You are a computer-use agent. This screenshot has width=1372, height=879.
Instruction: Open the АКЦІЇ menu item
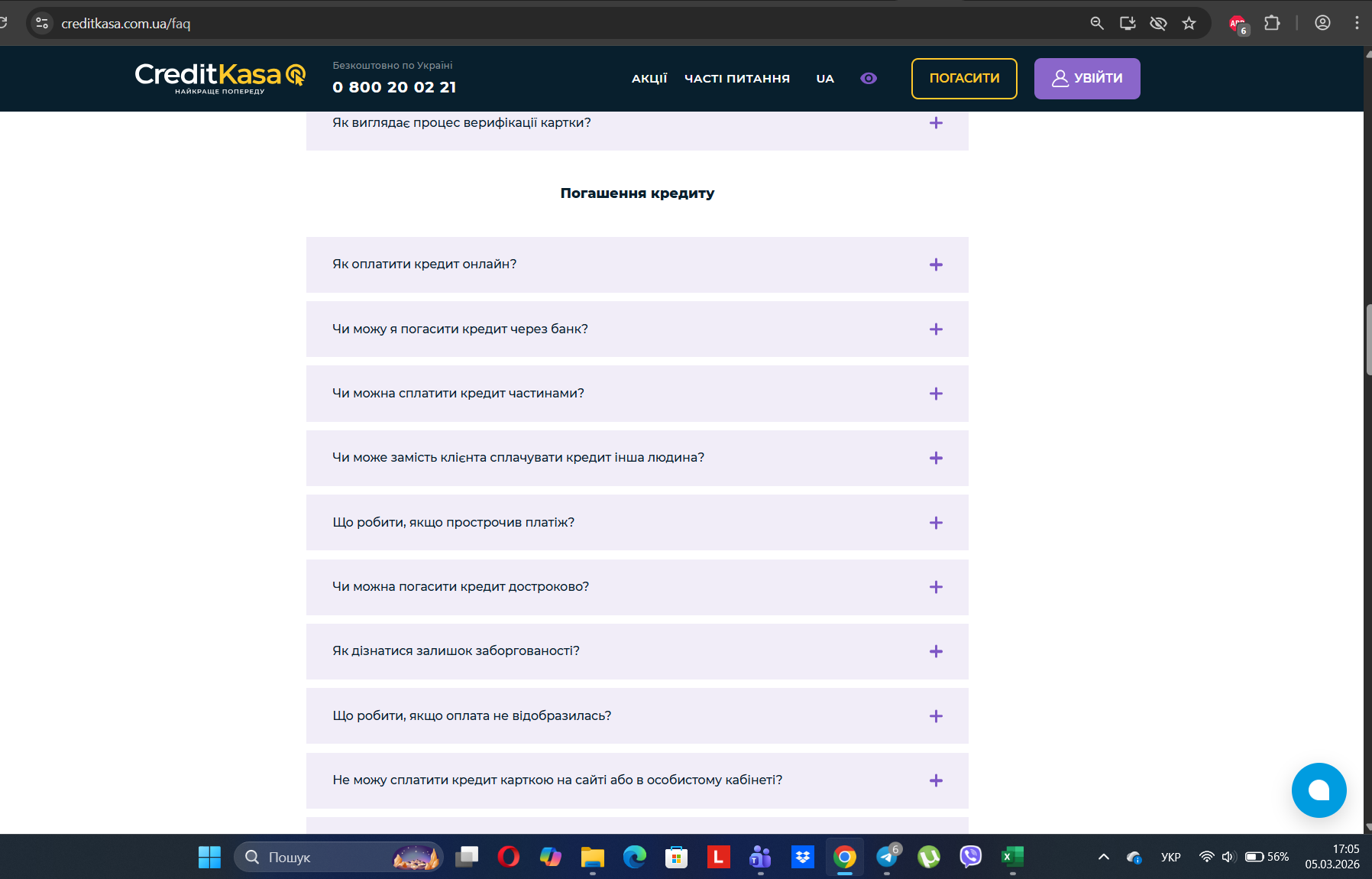click(649, 78)
